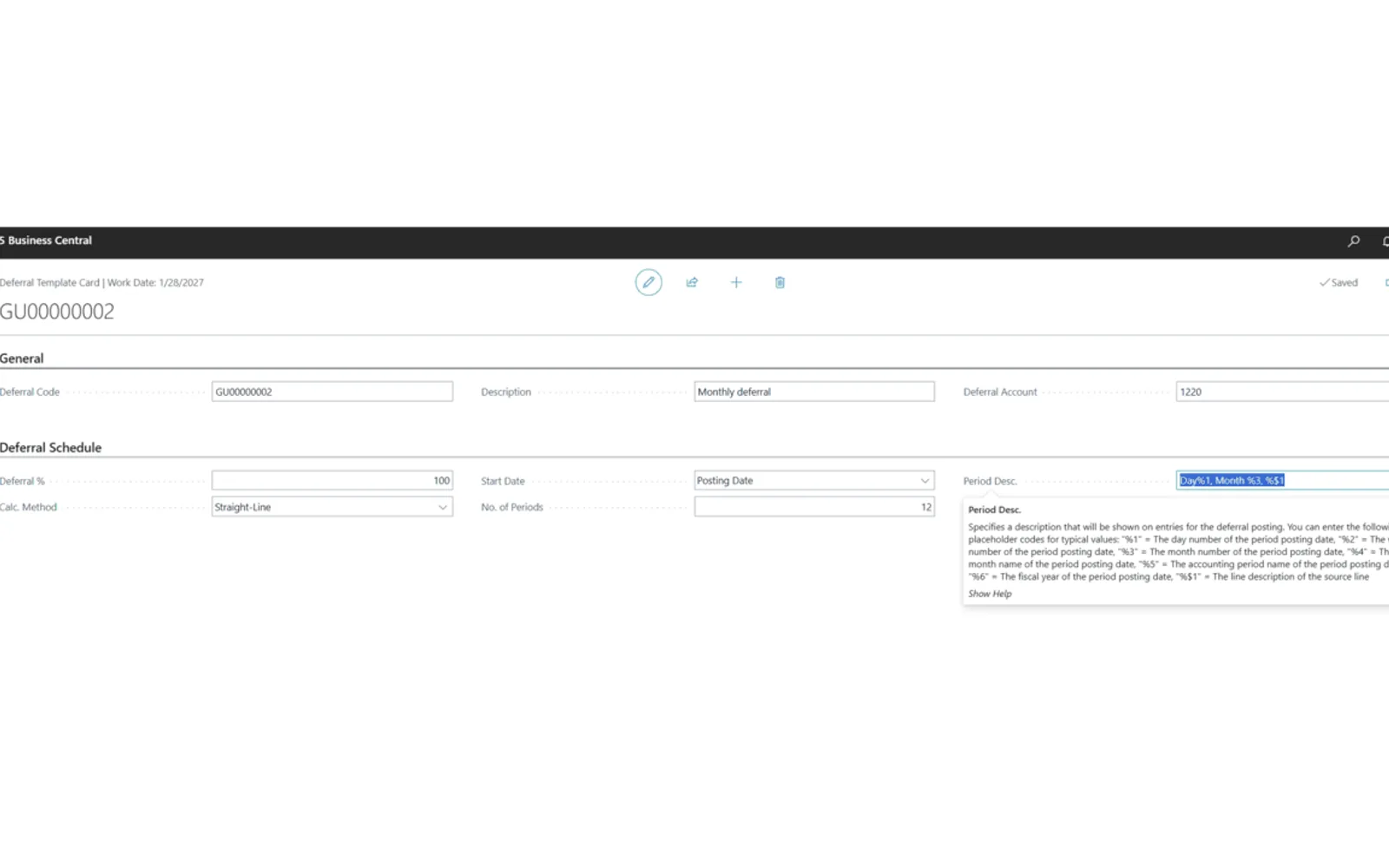This screenshot has height=868, width=1389.
Task: Click the edit pencil icon
Action: pyautogui.click(x=648, y=282)
